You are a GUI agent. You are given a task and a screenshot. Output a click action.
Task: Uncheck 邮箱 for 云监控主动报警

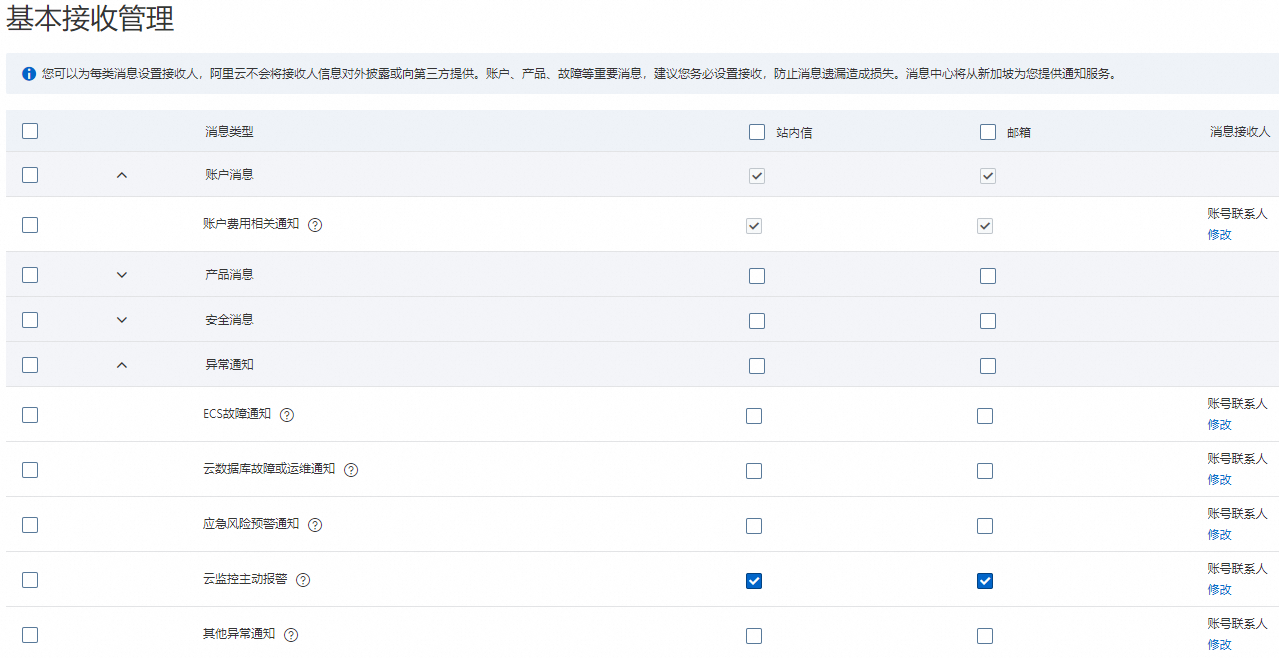coord(985,581)
